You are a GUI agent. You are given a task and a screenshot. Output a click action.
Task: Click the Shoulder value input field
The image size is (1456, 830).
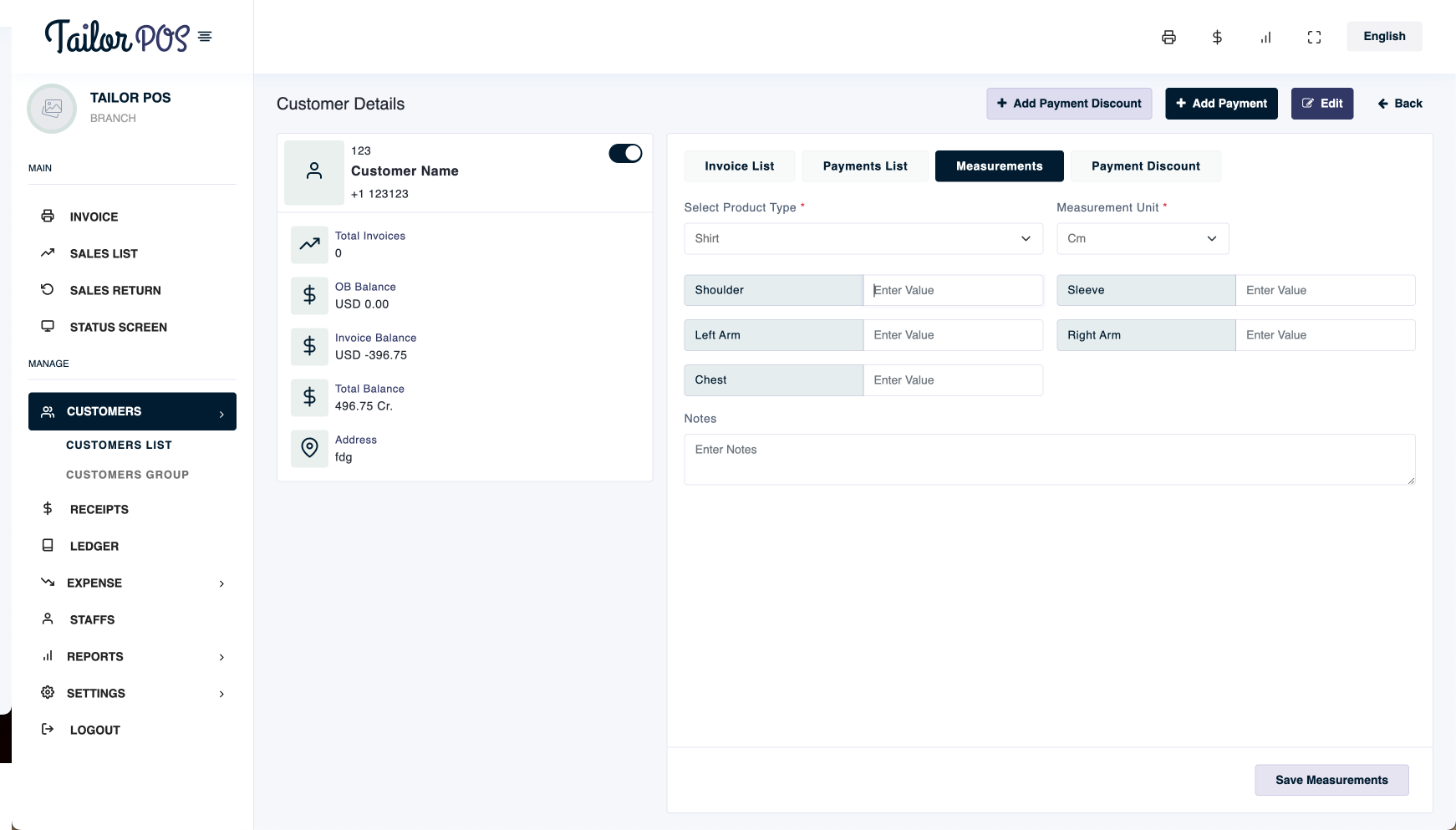click(x=953, y=290)
